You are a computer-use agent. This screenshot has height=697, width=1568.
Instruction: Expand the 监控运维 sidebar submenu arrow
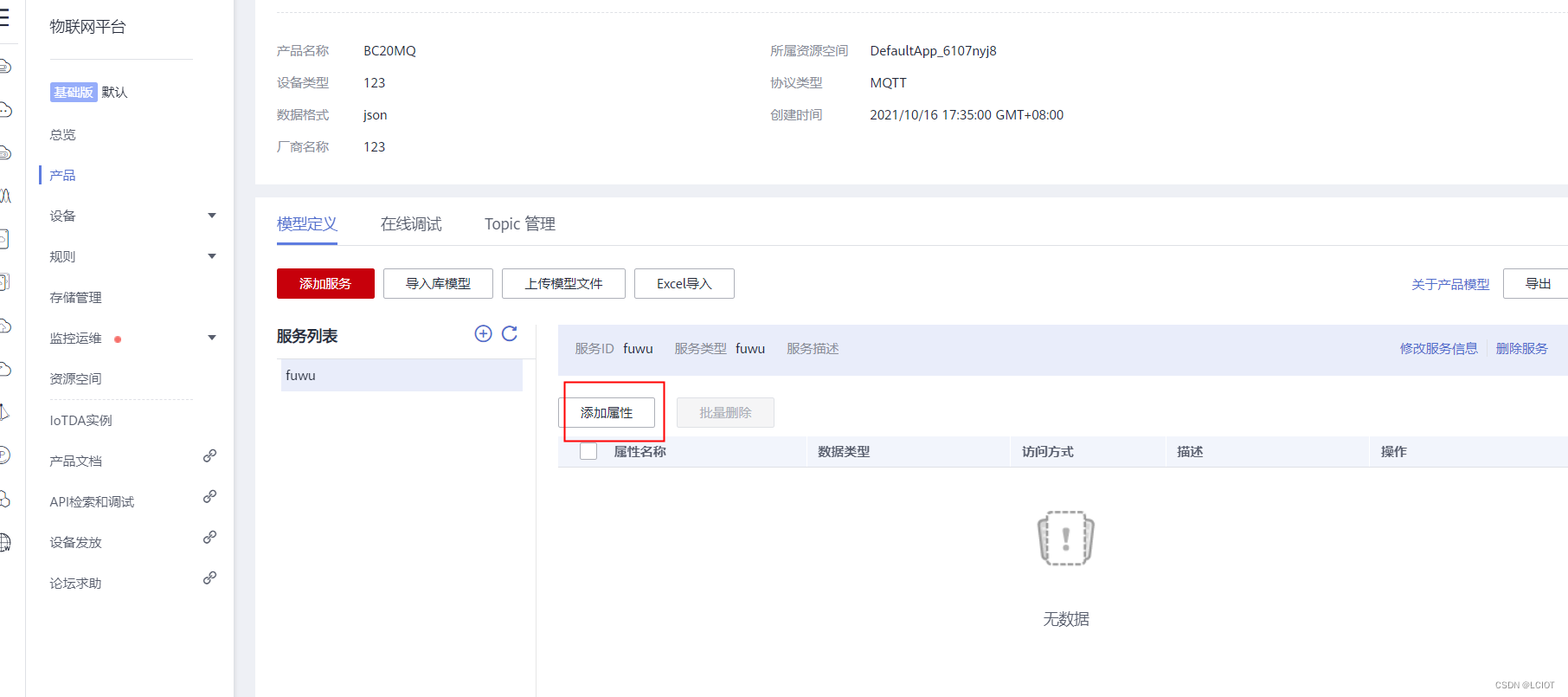[212, 338]
